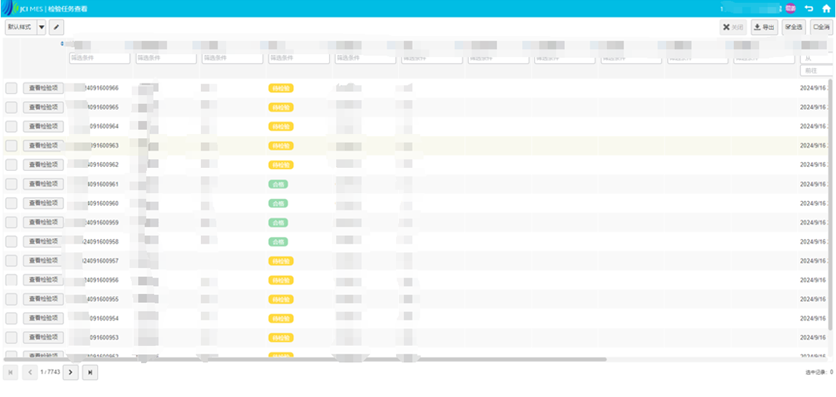The width and height of the screenshot is (836, 397).
Task: Click the sort arrows on first column header
Action: [x=62, y=44]
